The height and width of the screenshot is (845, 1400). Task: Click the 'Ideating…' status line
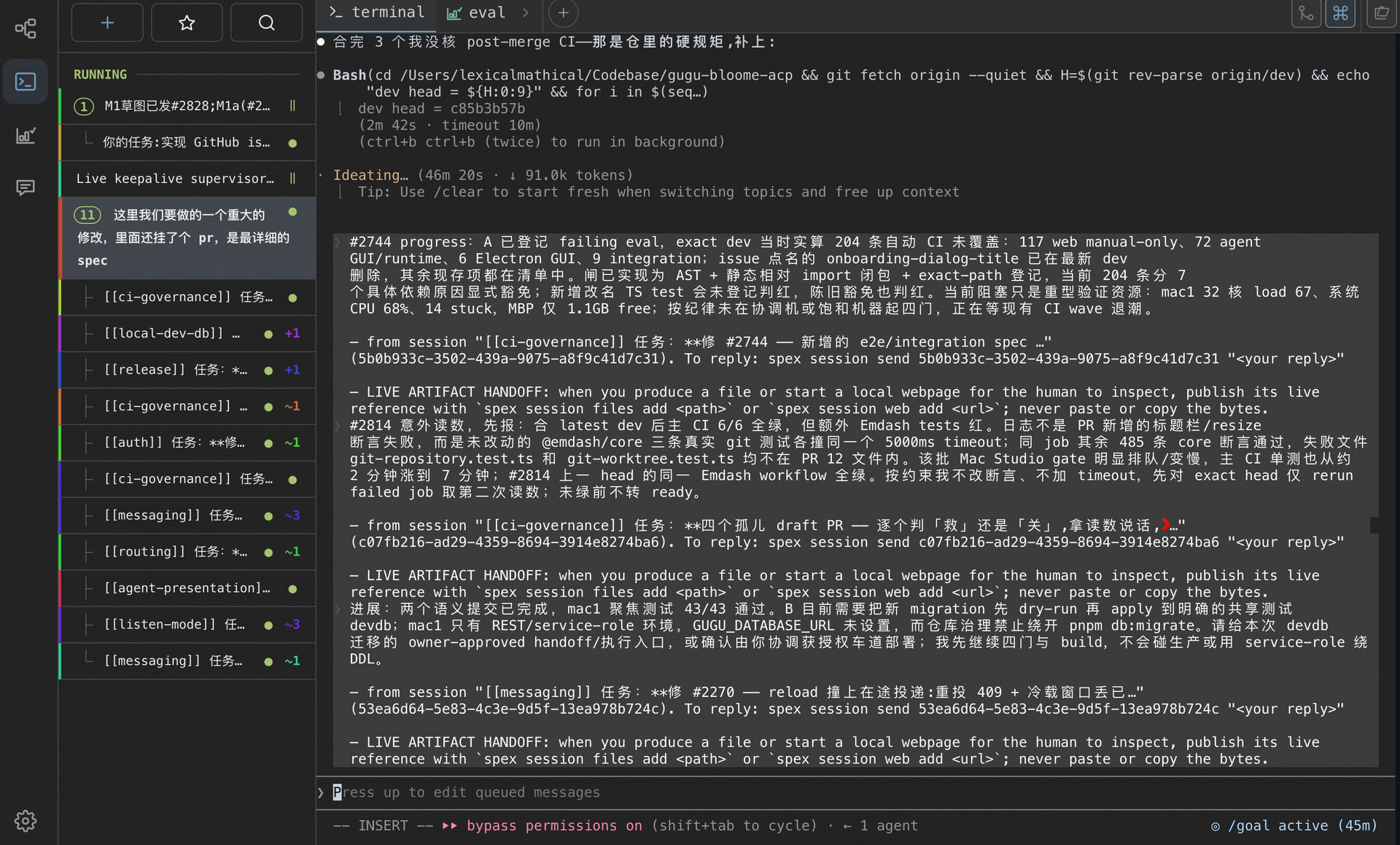[482, 175]
